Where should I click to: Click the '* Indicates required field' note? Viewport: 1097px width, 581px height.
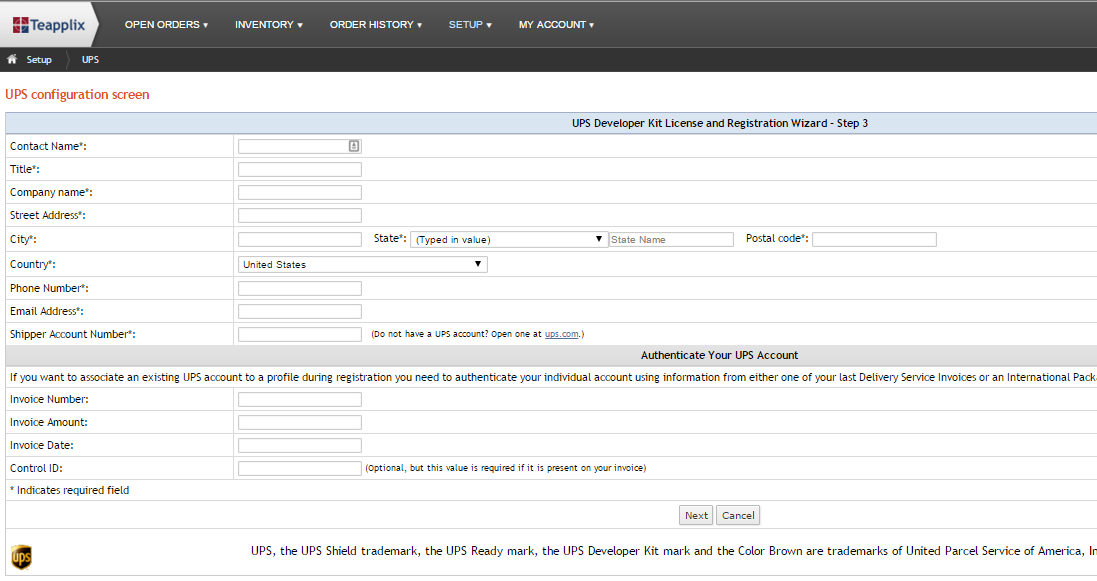click(x=69, y=491)
